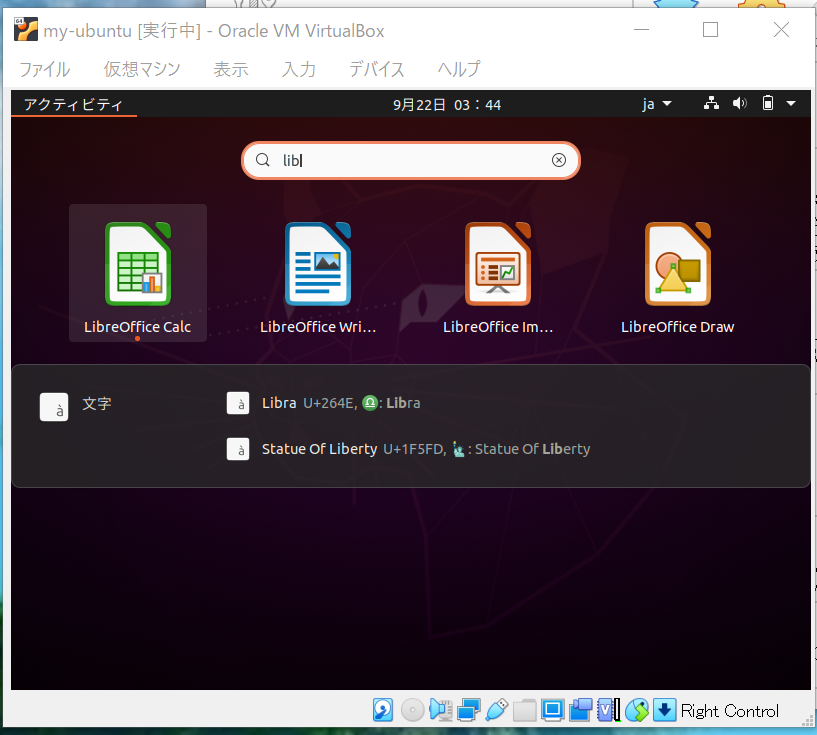Open the 'ja' input source dropdown
Screen dimensions: 817x735
(x=657, y=104)
